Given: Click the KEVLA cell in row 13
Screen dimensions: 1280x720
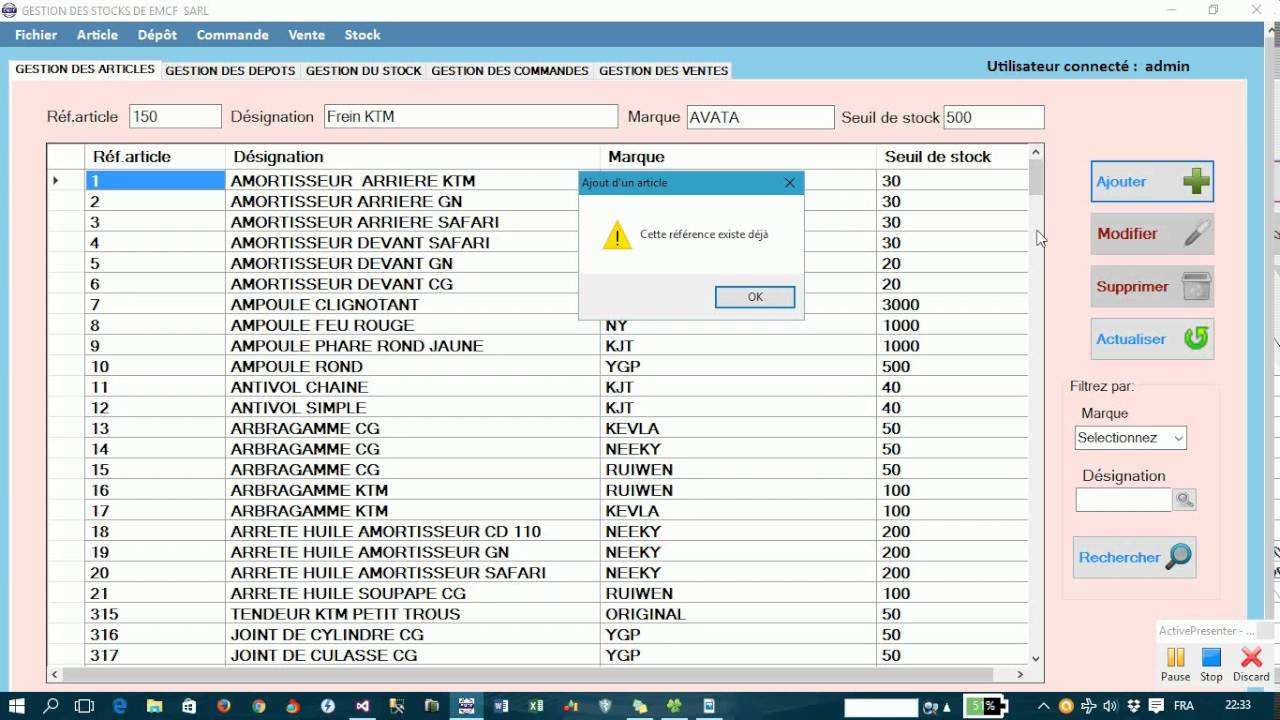Looking at the screenshot, I should (738, 428).
